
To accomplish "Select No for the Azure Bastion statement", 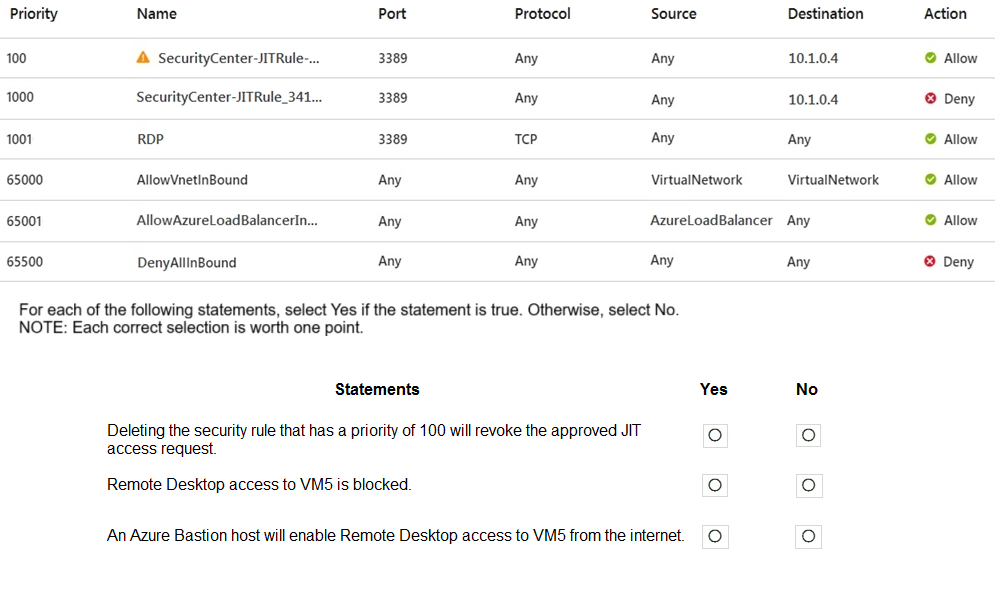I will [x=808, y=536].
